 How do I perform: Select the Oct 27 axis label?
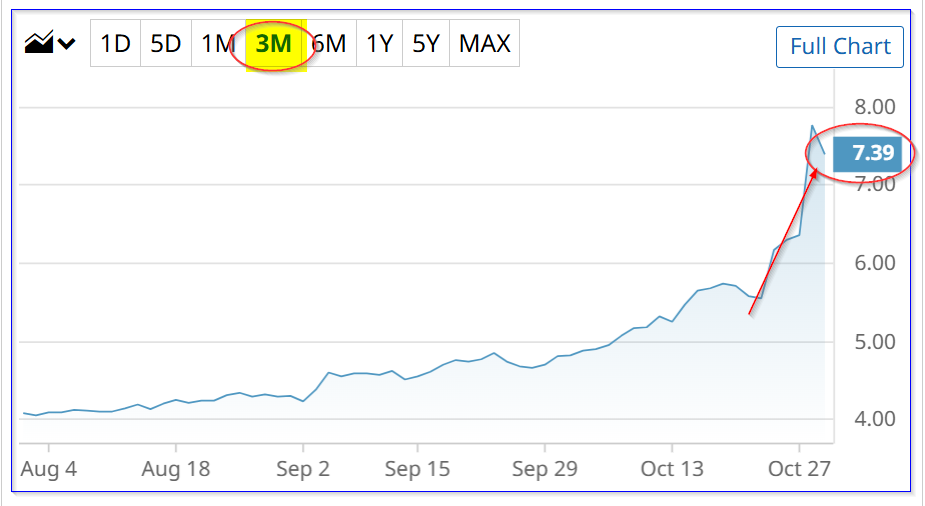[x=800, y=468]
